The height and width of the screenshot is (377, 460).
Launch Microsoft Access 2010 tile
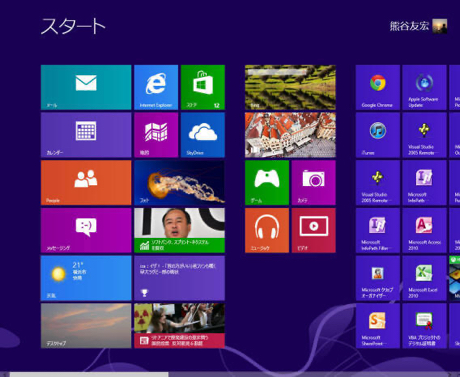click(424, 230)
